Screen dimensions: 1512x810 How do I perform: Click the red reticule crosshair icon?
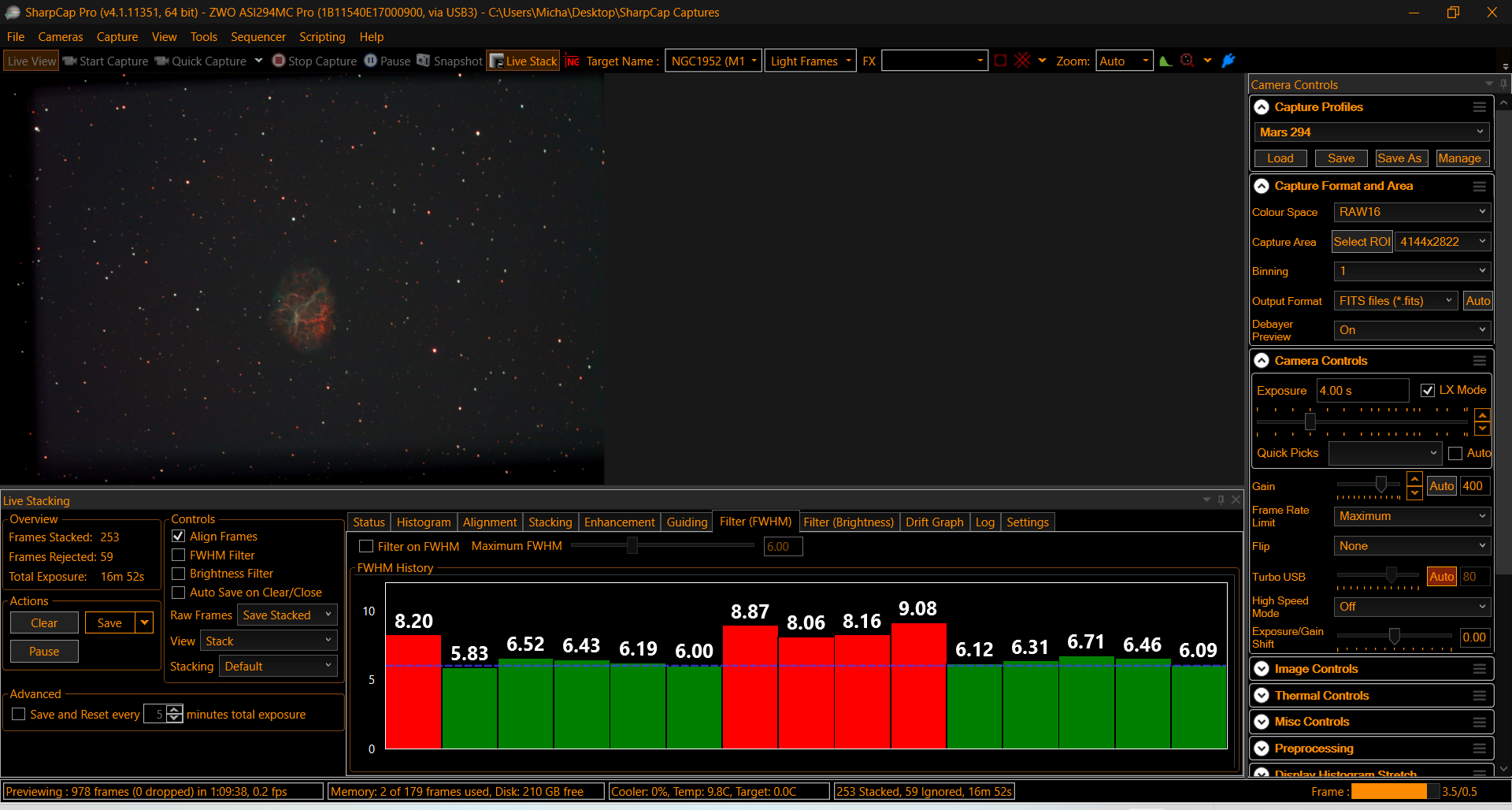tap(1022, 61)
